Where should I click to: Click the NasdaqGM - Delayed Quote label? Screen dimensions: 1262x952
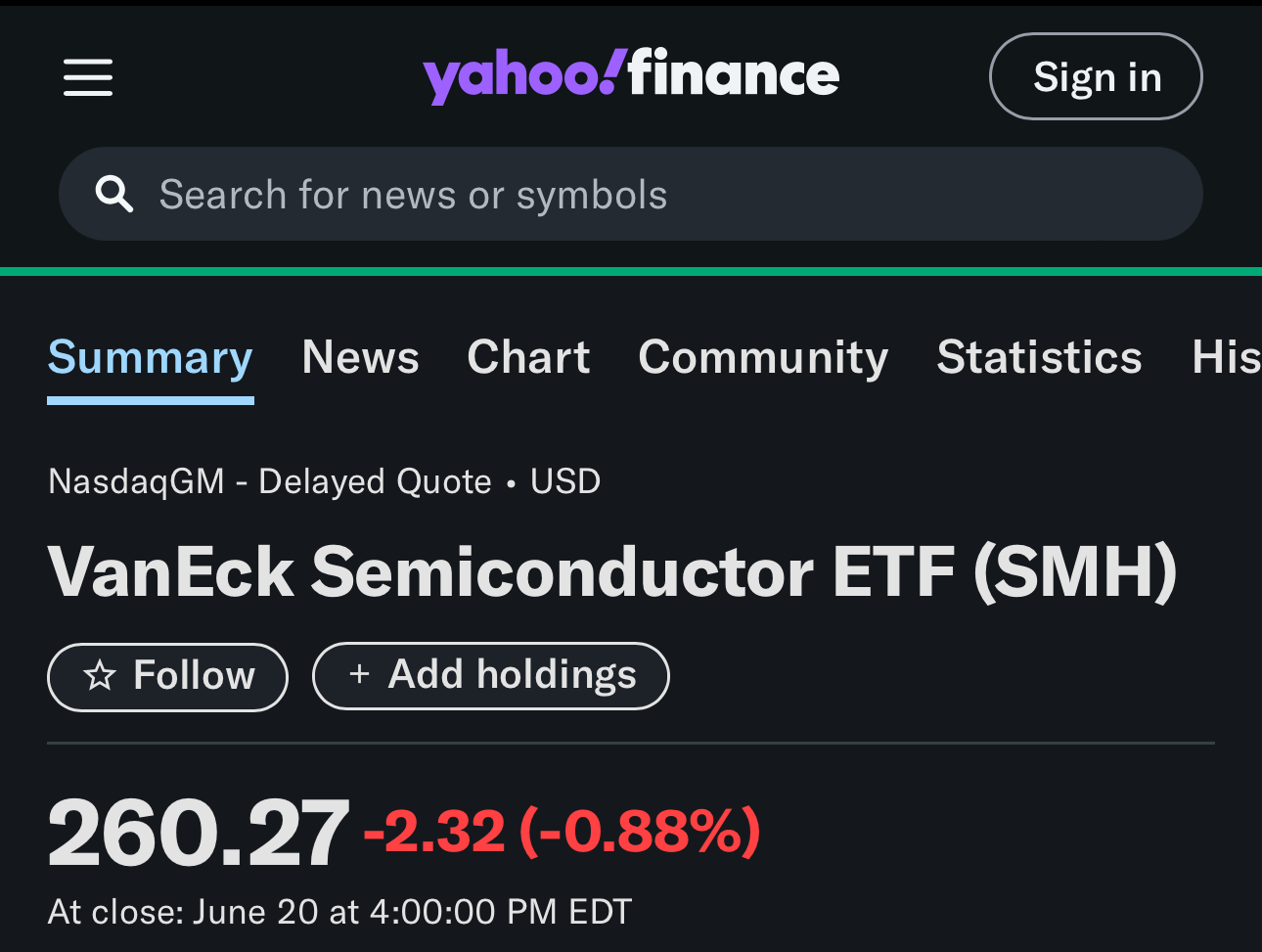point(270,481)
